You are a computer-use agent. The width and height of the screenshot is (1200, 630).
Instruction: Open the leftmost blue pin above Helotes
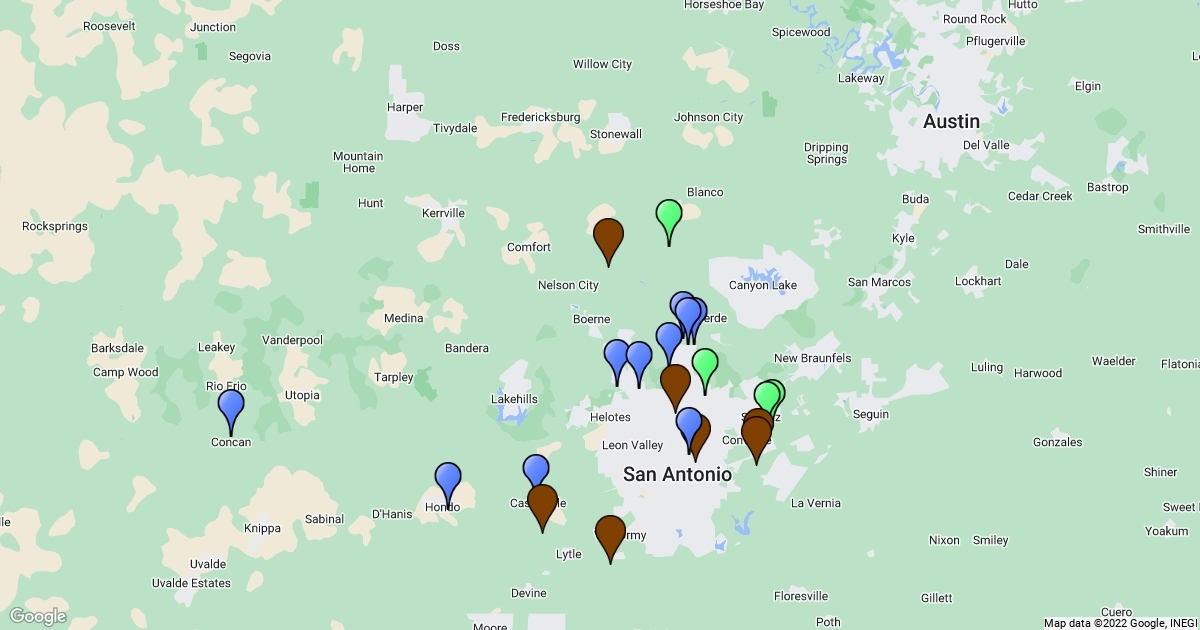pos(617,357)
